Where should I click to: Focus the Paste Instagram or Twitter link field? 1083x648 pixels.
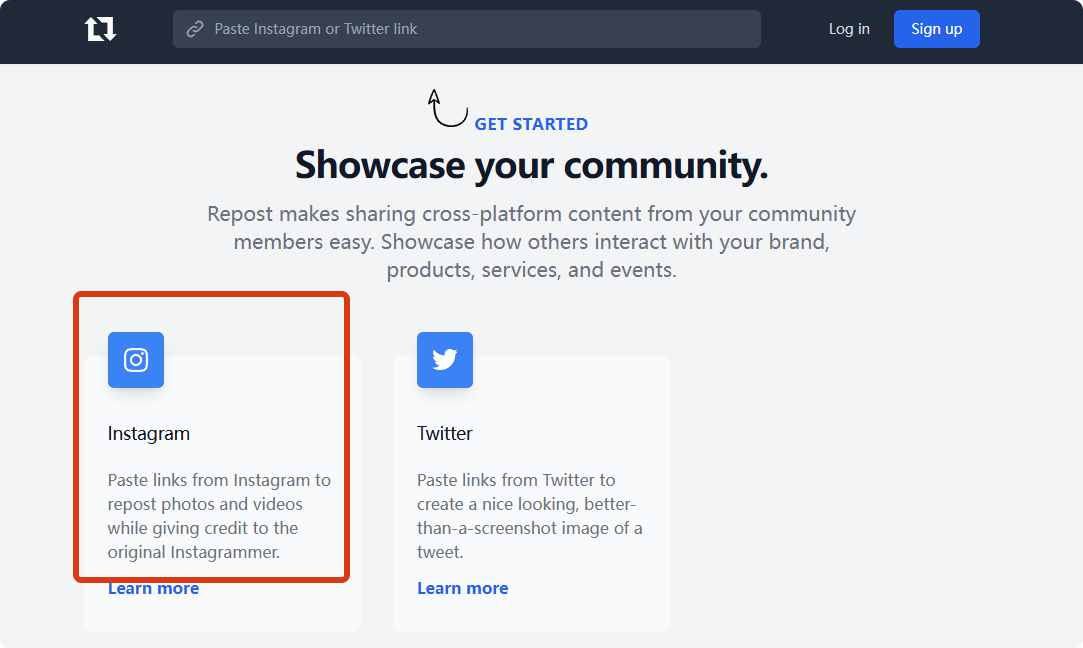coord(480,29)
